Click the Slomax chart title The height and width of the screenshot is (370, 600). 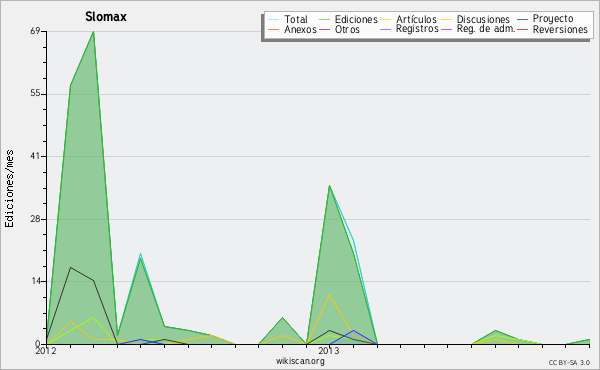106,17
